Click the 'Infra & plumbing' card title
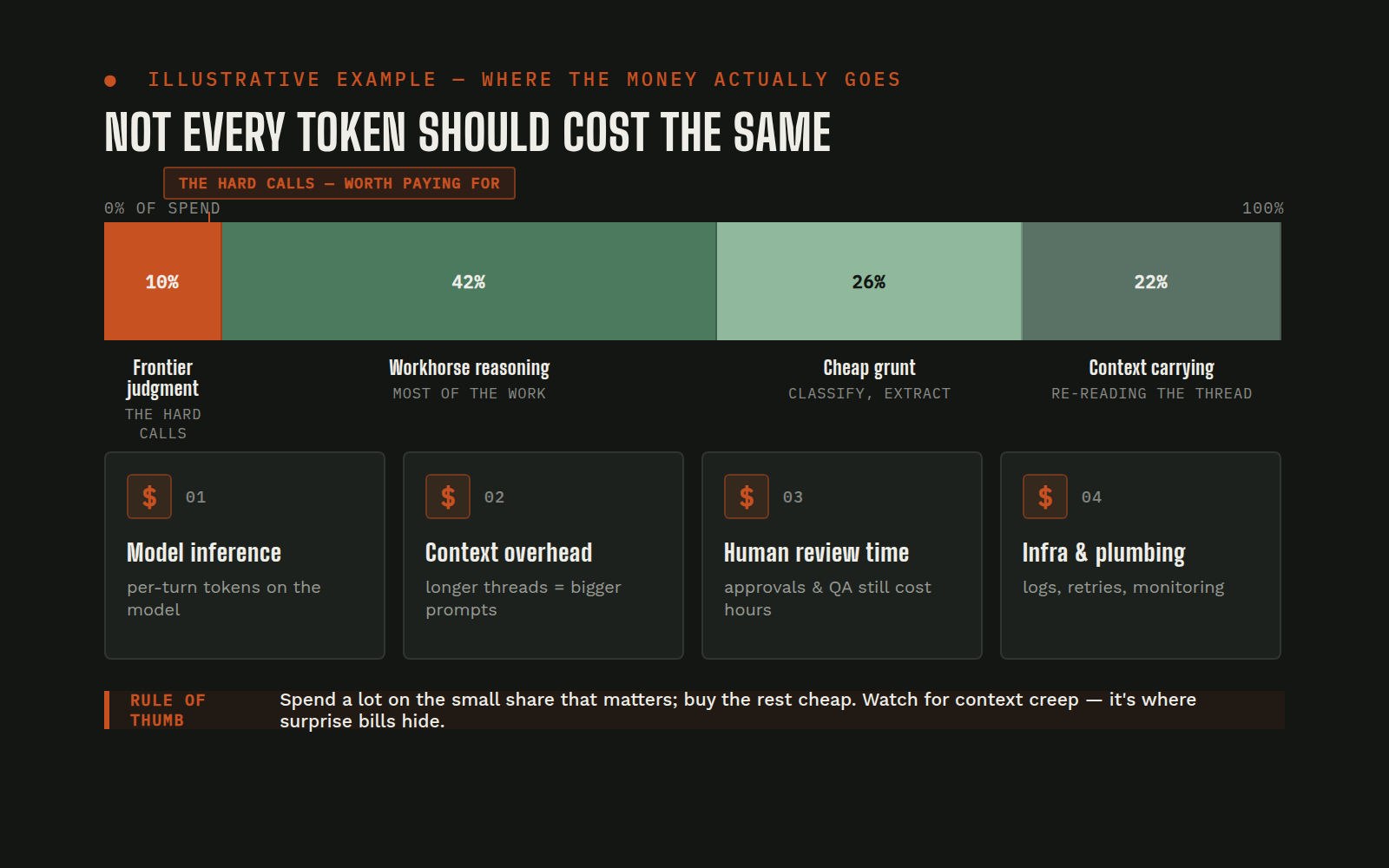1389x868 pixels. [1103, 553]
